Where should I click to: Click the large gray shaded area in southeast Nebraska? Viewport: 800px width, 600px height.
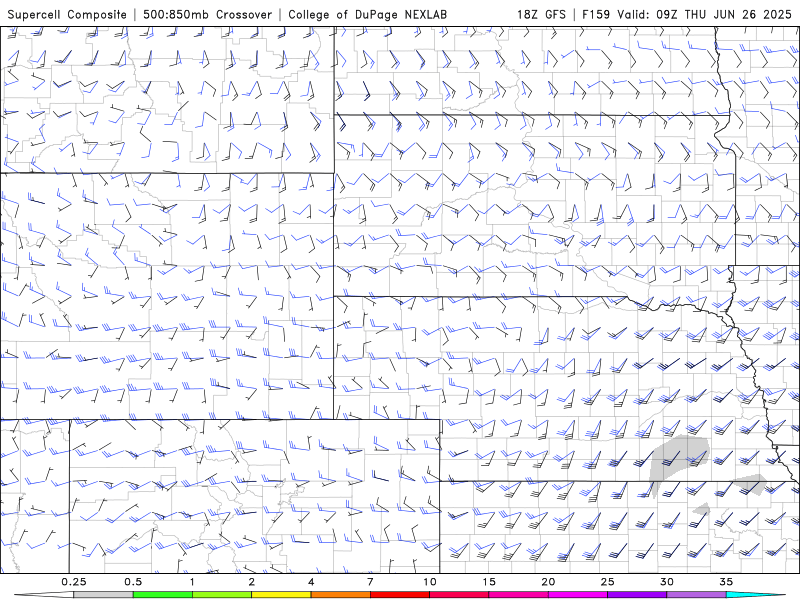pos(679,459)
